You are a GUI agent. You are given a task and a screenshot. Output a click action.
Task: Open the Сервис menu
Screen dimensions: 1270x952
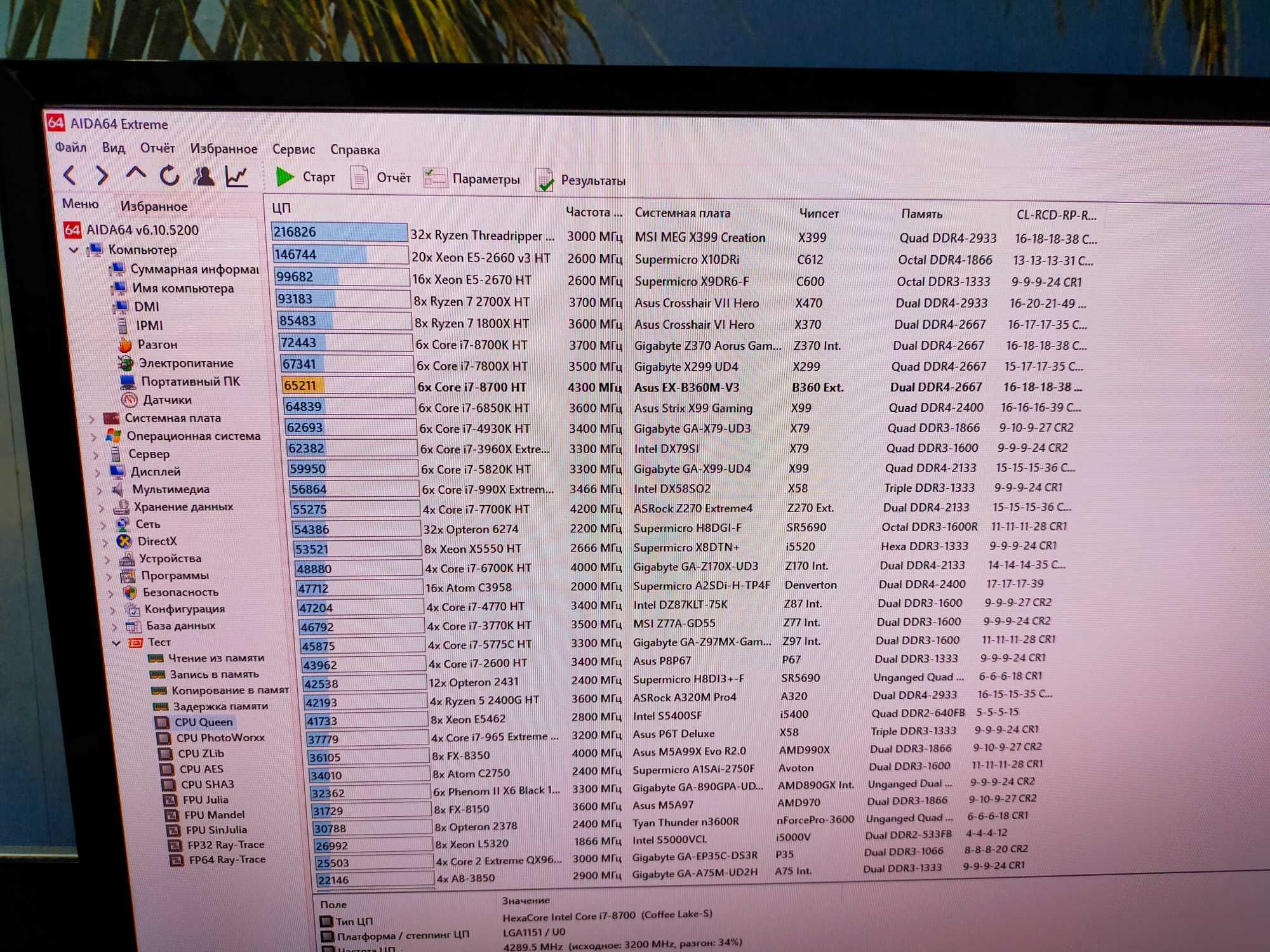[293, 150]
